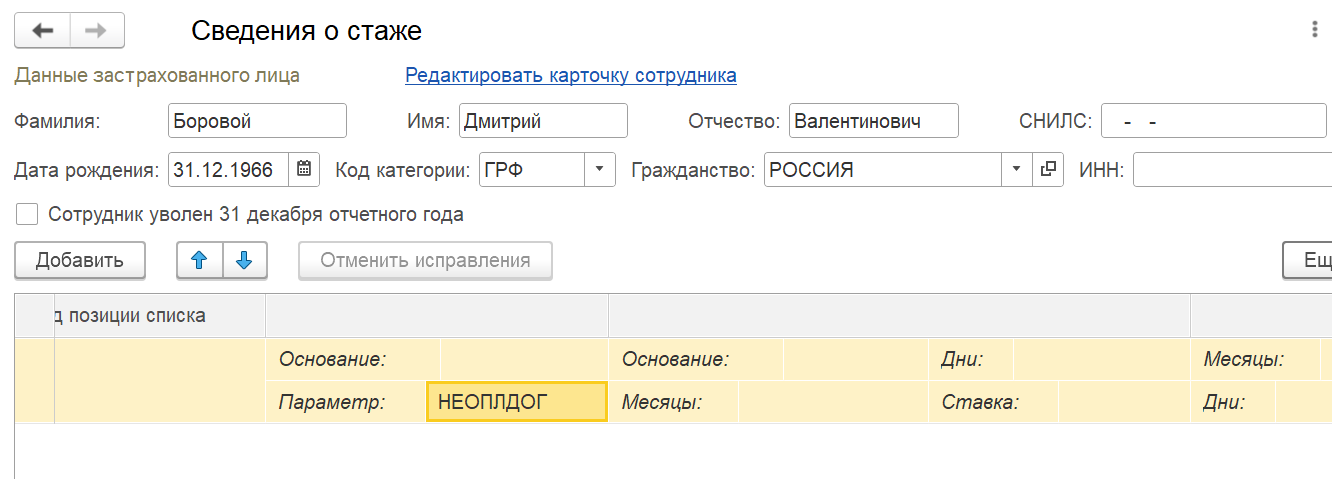This screenshot has height=479, width=1332.
Task: Toggle employee dismissed December 31 checkbox
Action: pos(27,214)
